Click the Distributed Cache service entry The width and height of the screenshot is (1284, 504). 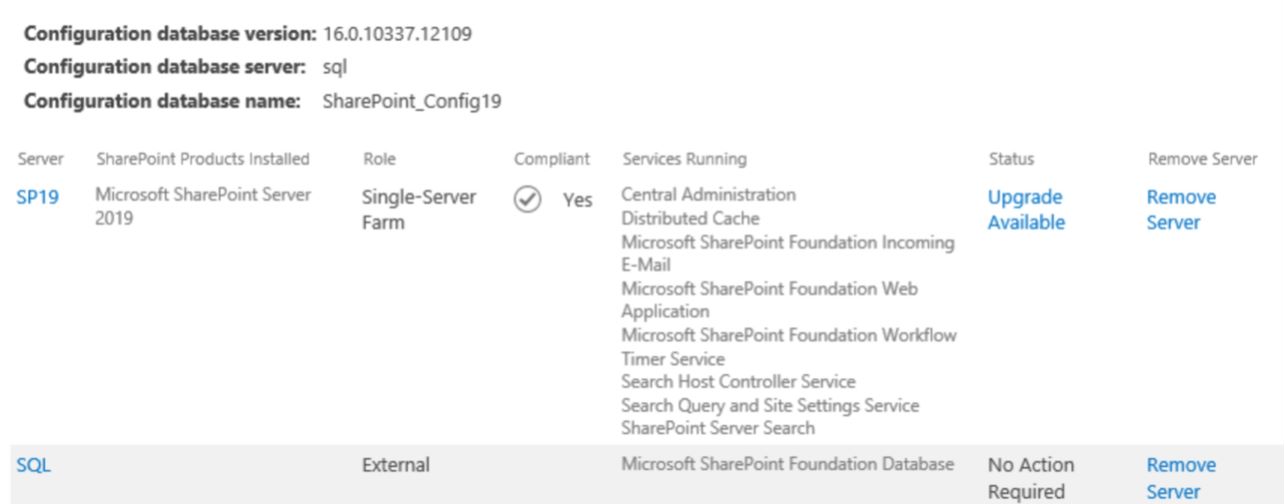[690, 218]
